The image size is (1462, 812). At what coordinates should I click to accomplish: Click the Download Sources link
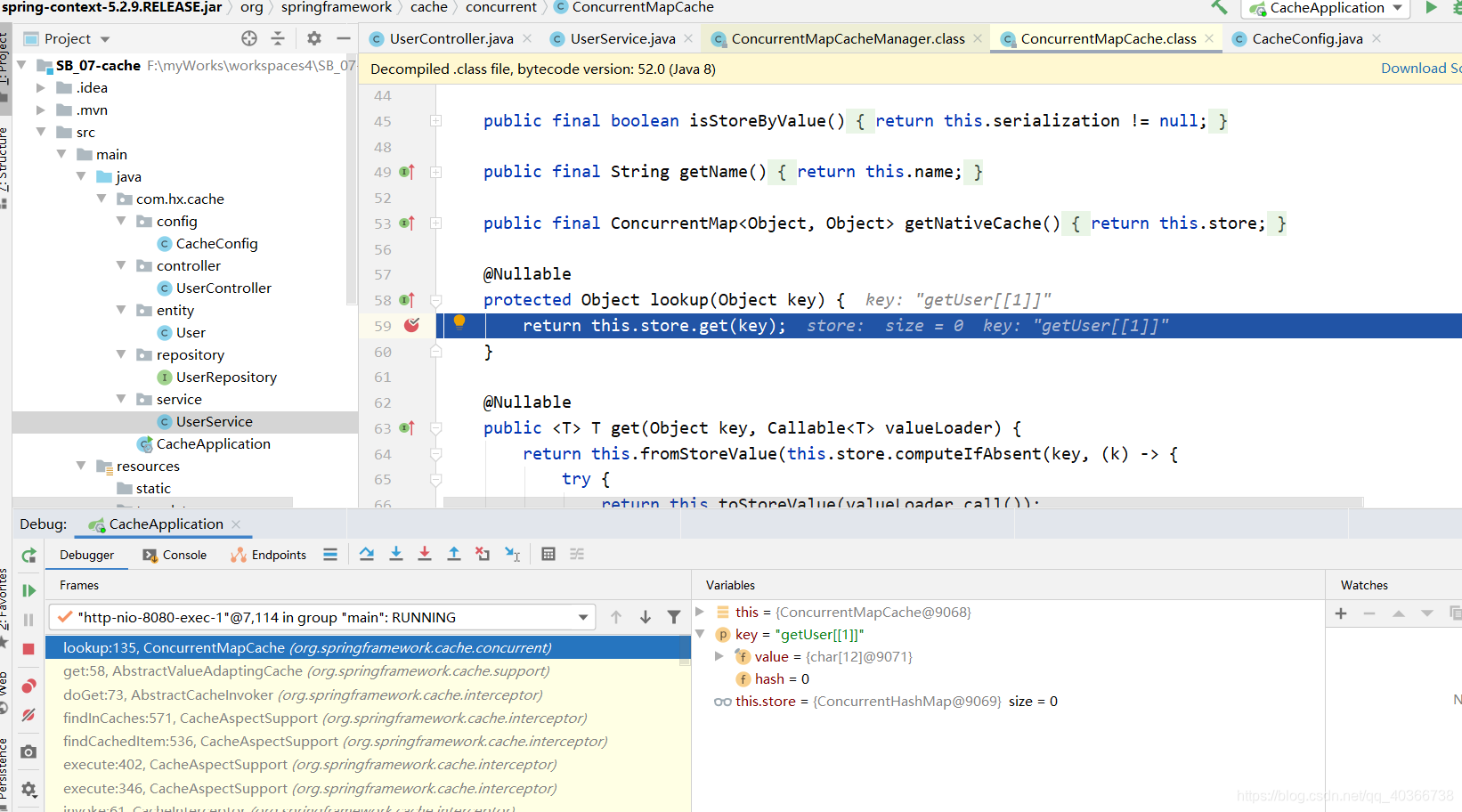coord(1421,69)
